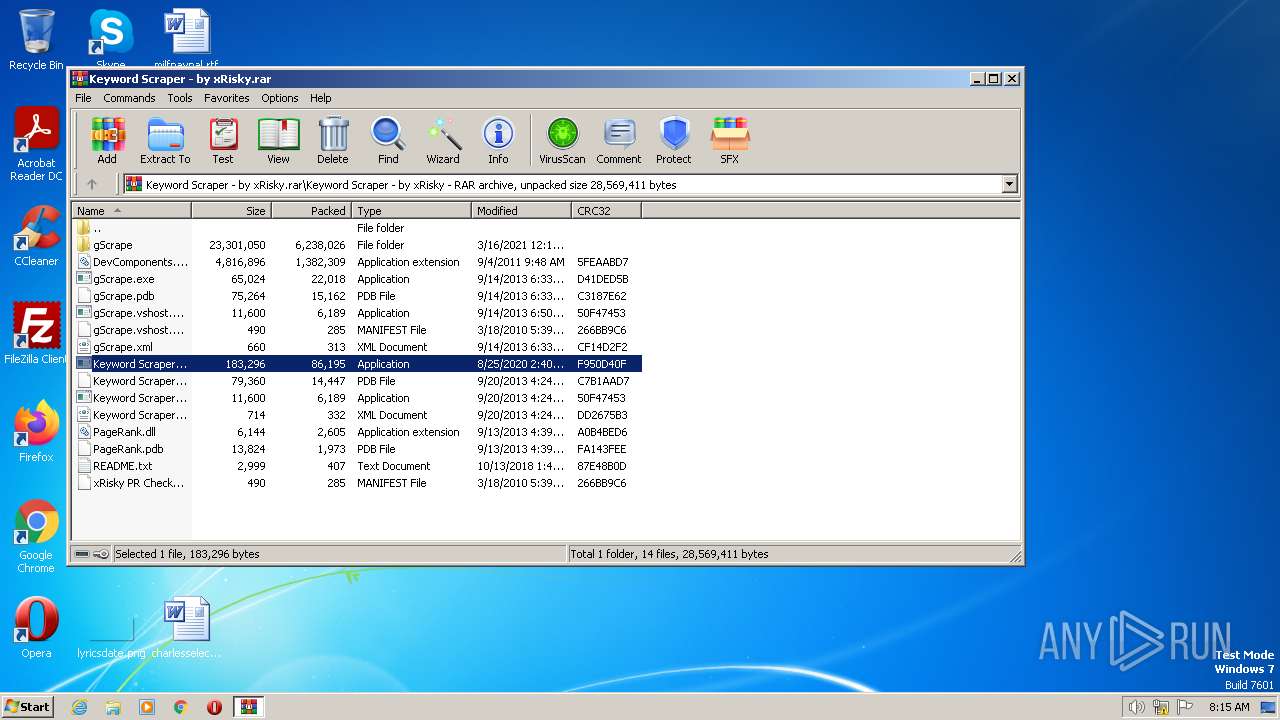Open Recycle Bin desktop icon
Viewport: 1280px width, 720px height.
[x=36, y=40]
